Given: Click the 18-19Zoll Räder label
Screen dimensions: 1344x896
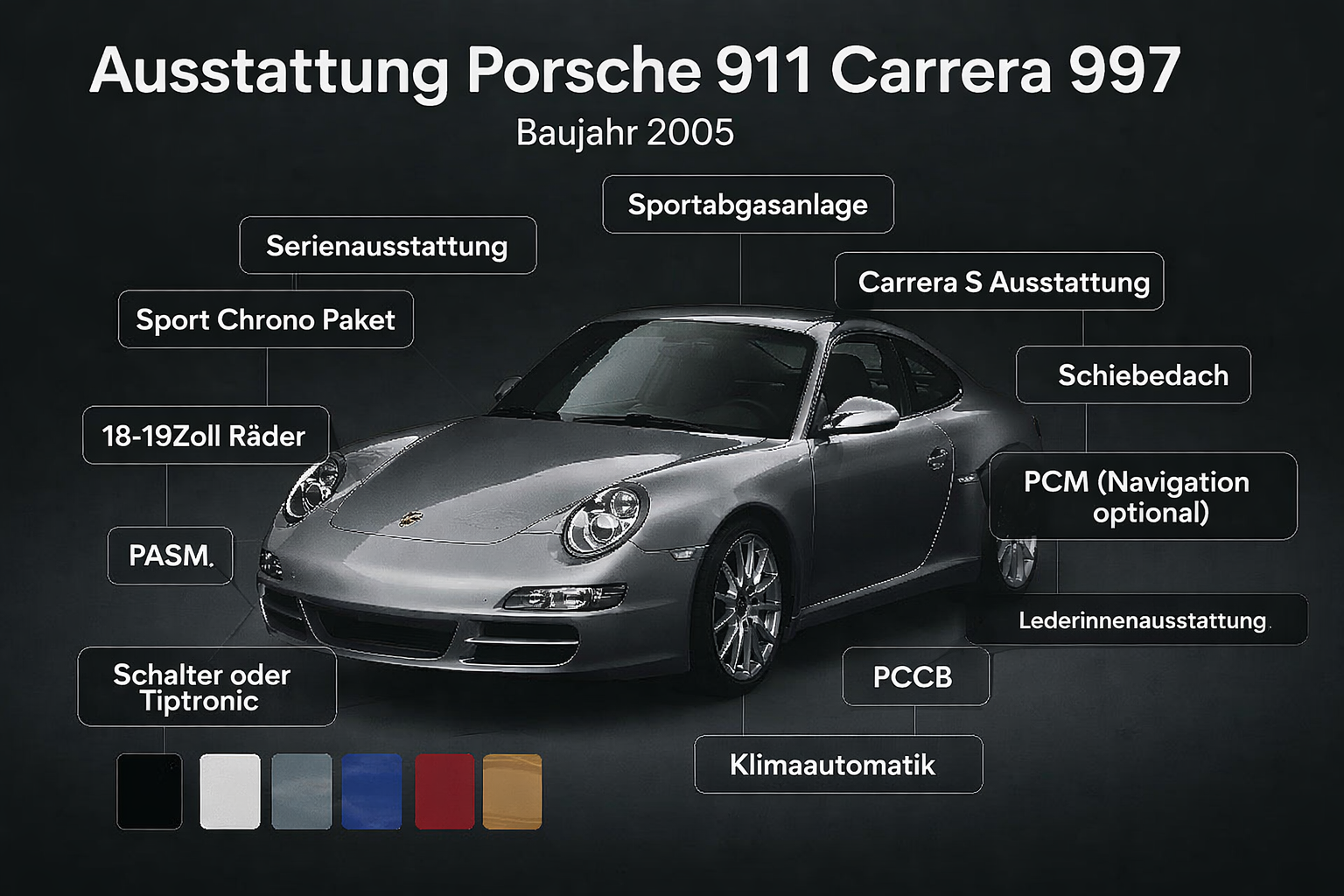Looking at the screenshot, I should 206,435.
